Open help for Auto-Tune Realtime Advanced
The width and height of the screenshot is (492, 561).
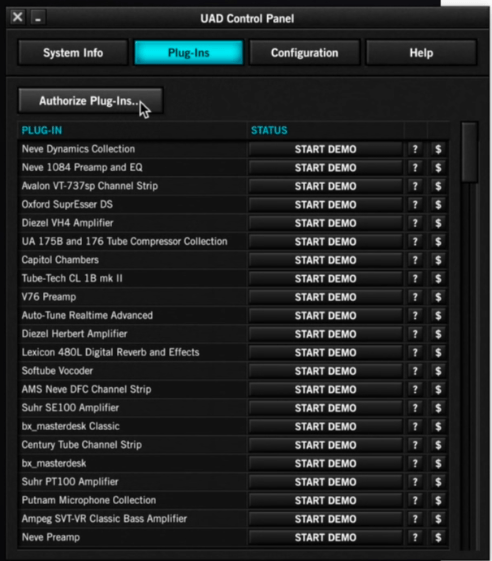tap(415, 316)
